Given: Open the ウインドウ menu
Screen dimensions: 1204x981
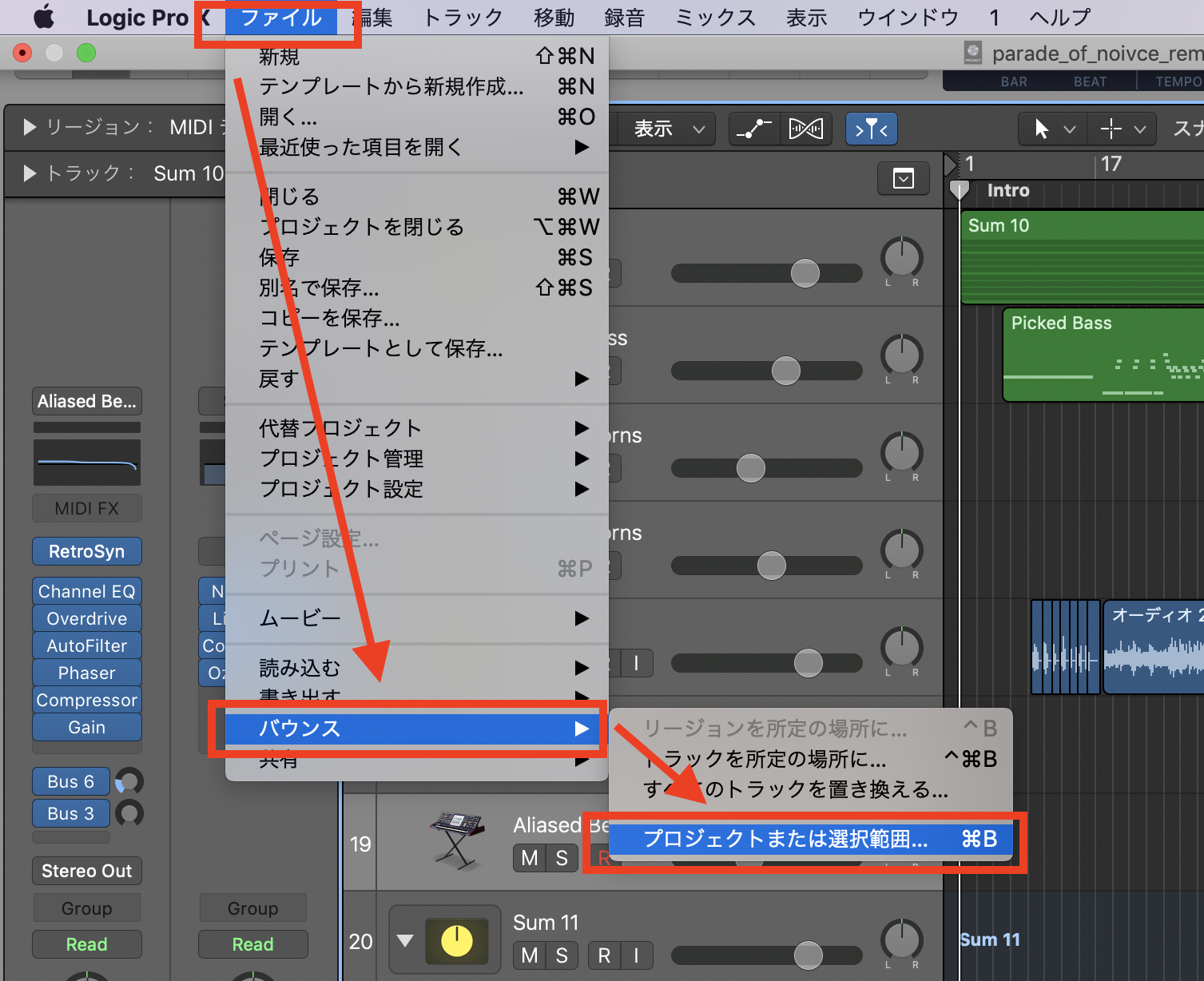Looking at the screenshot, I should pos(907,16).
